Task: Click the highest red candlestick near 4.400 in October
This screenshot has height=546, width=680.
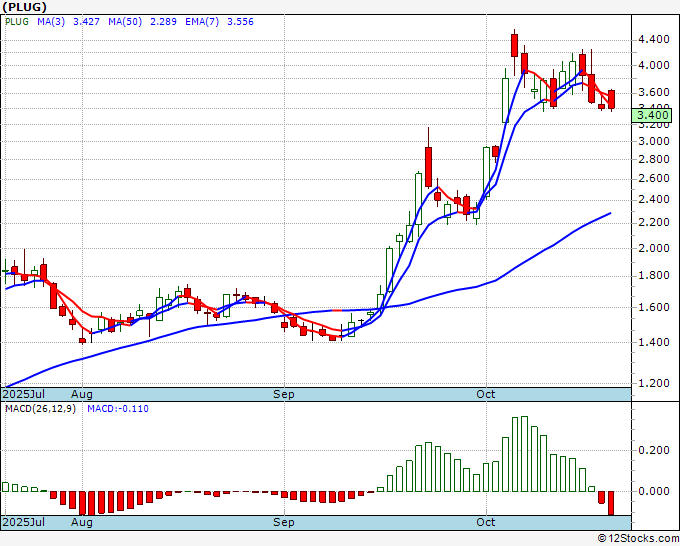Action: (514, 46)
